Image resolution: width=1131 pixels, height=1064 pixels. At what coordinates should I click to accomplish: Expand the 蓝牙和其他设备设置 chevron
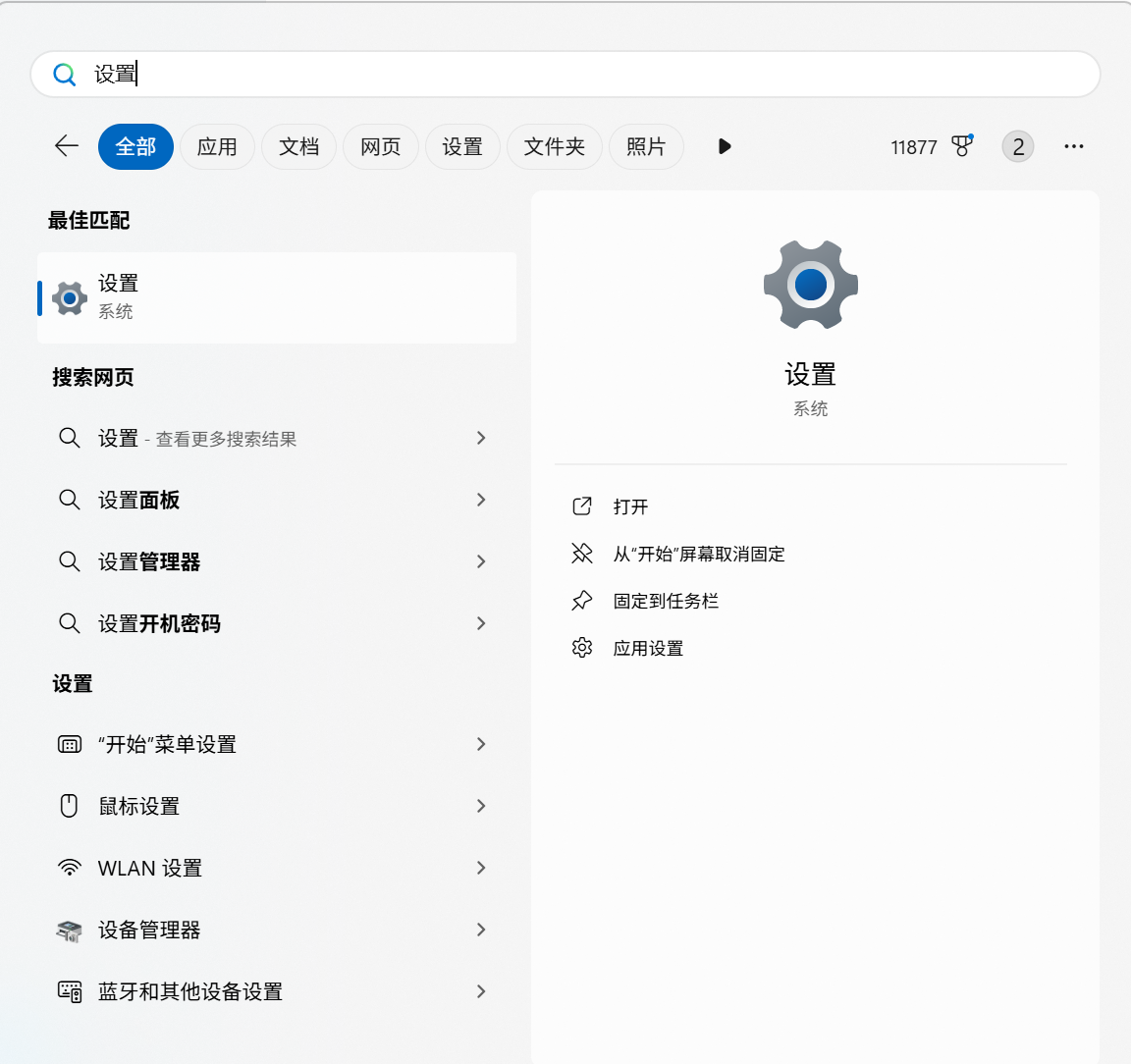coord(481,991)
